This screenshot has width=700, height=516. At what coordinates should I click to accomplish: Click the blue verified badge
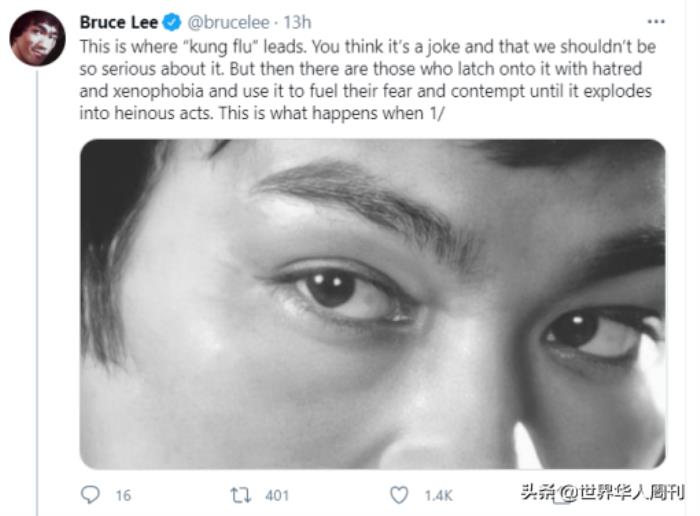[x=173, y=22]
